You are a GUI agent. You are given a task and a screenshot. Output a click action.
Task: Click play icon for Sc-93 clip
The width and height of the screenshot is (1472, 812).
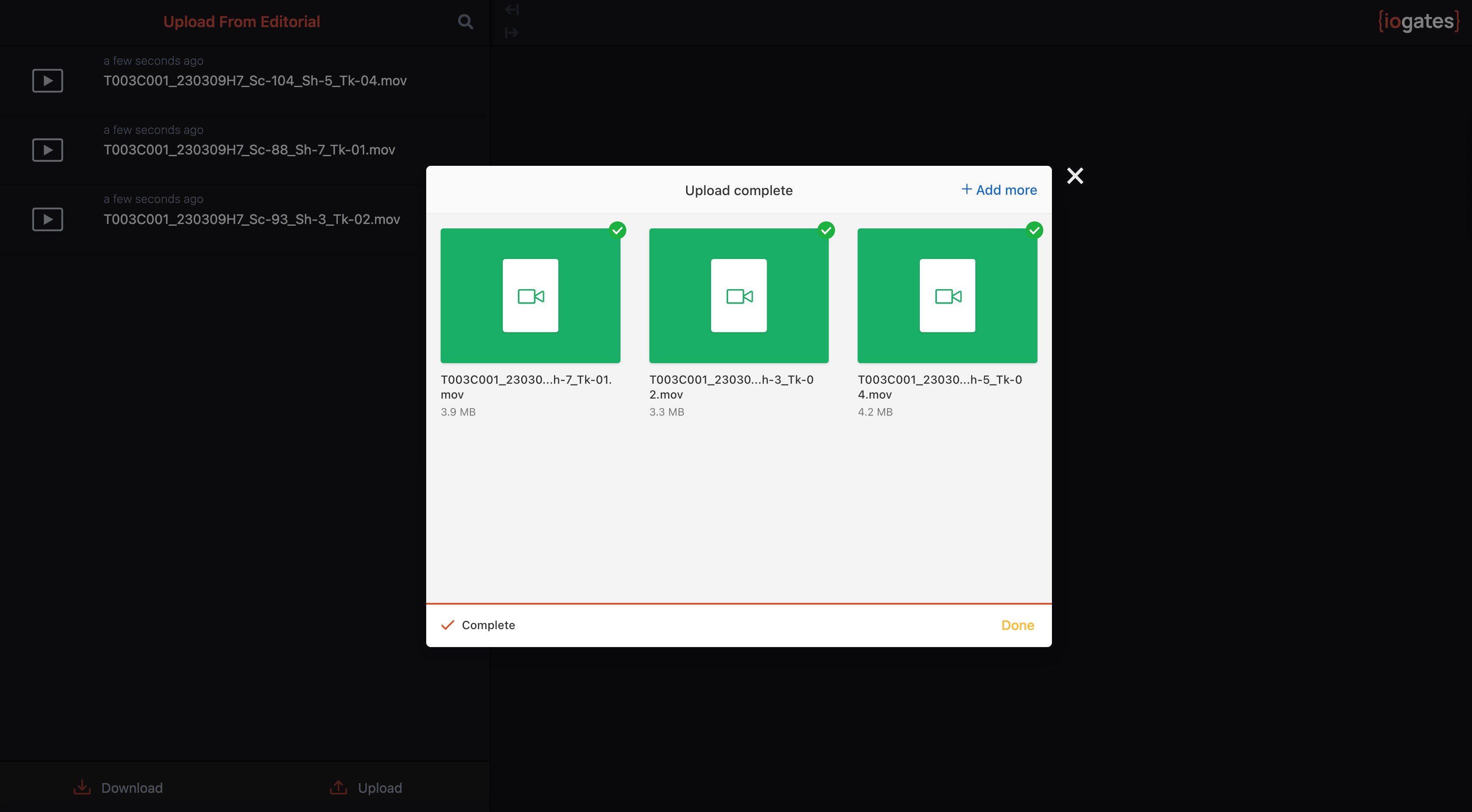coord(47,220)
